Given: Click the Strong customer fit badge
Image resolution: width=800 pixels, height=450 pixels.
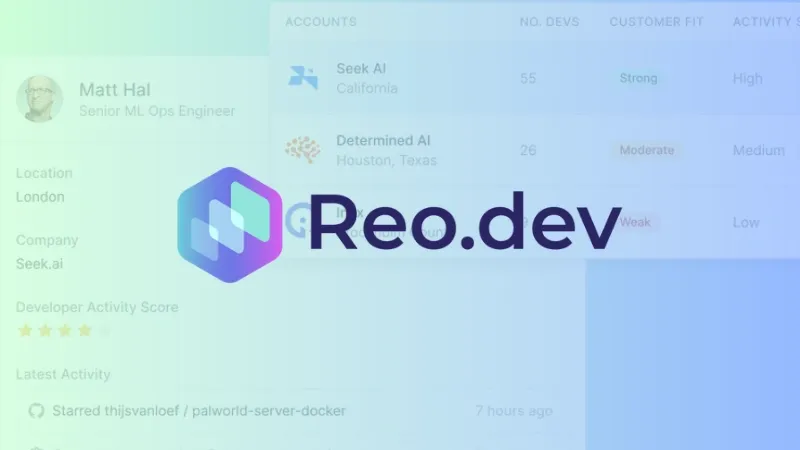Looking at the screenshot, I should pos(638,78).
